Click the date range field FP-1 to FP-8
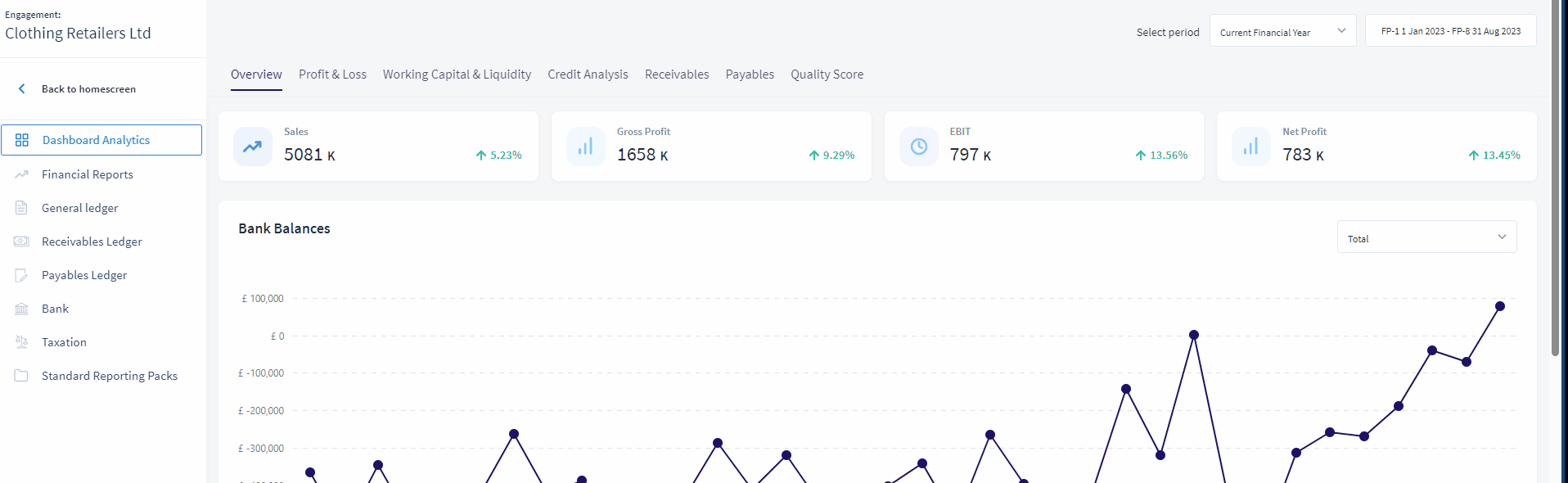 point(1450,31)
